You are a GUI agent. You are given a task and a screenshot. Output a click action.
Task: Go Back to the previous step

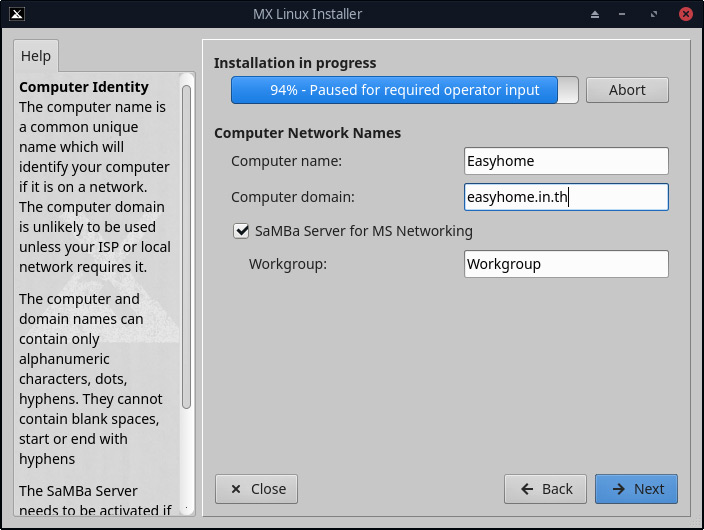click(545, 489)
